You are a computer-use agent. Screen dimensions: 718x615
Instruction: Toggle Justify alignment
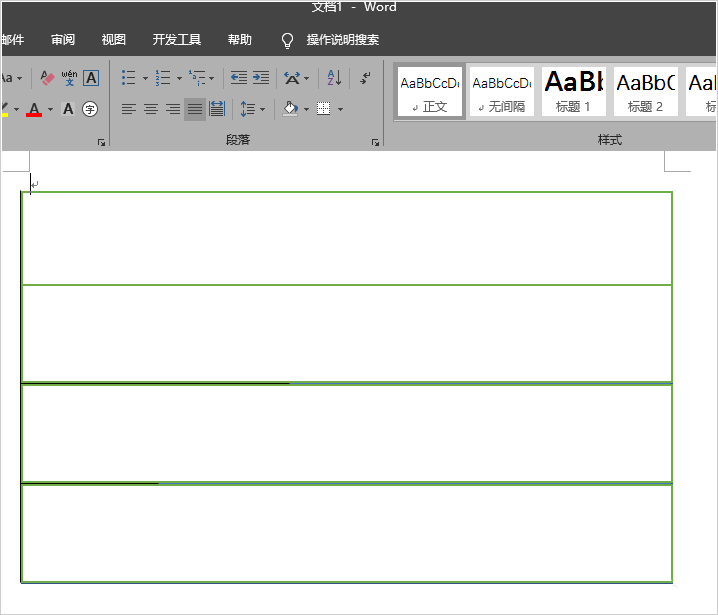pyautogui.click(x=195, y=109)
